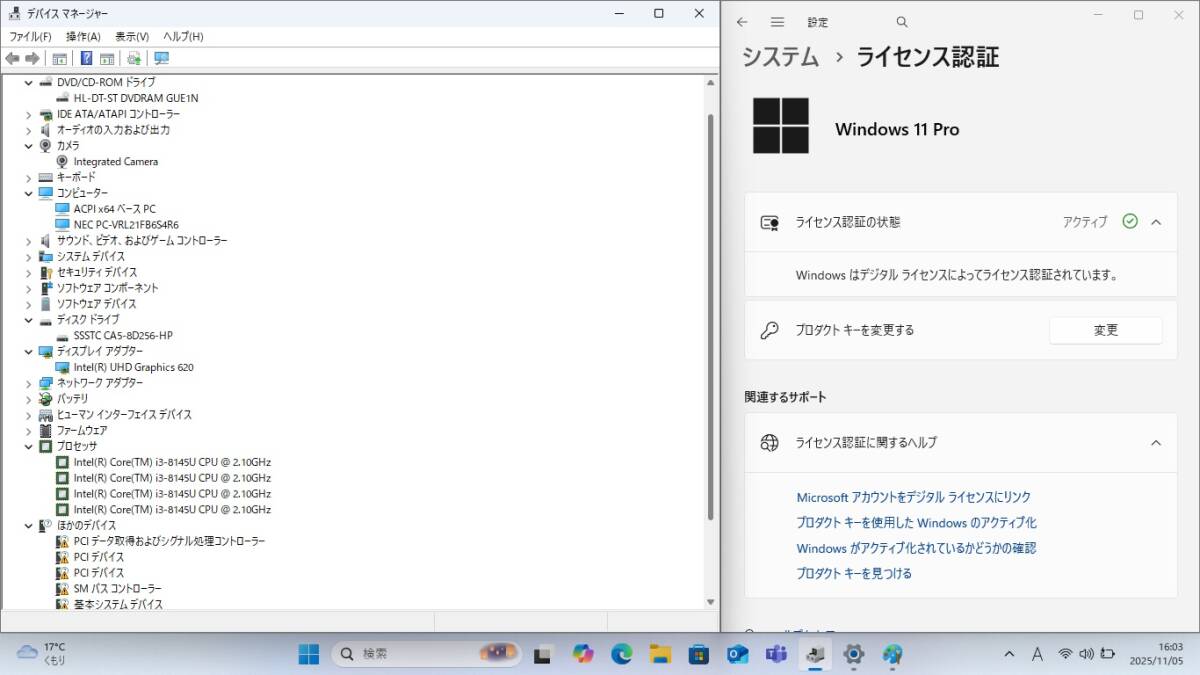Click the Device Manager scrollbar up arrow
Screen dimensions: 1200x675
(711, 83)
